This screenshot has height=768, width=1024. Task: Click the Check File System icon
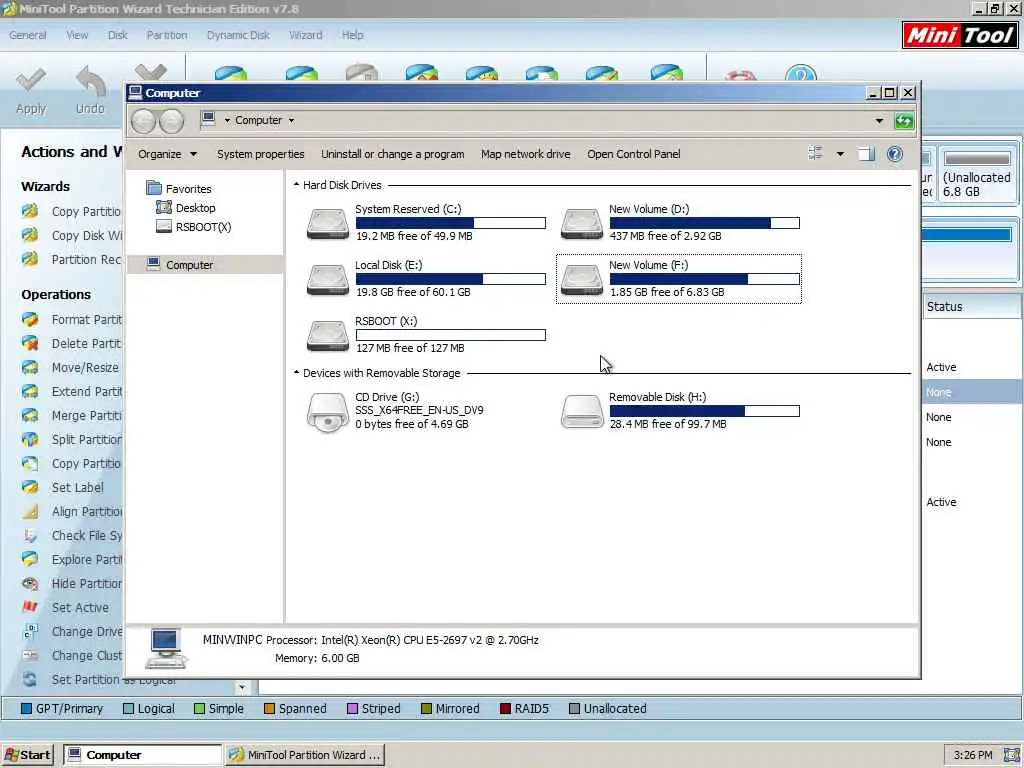(x=30, y=536)
